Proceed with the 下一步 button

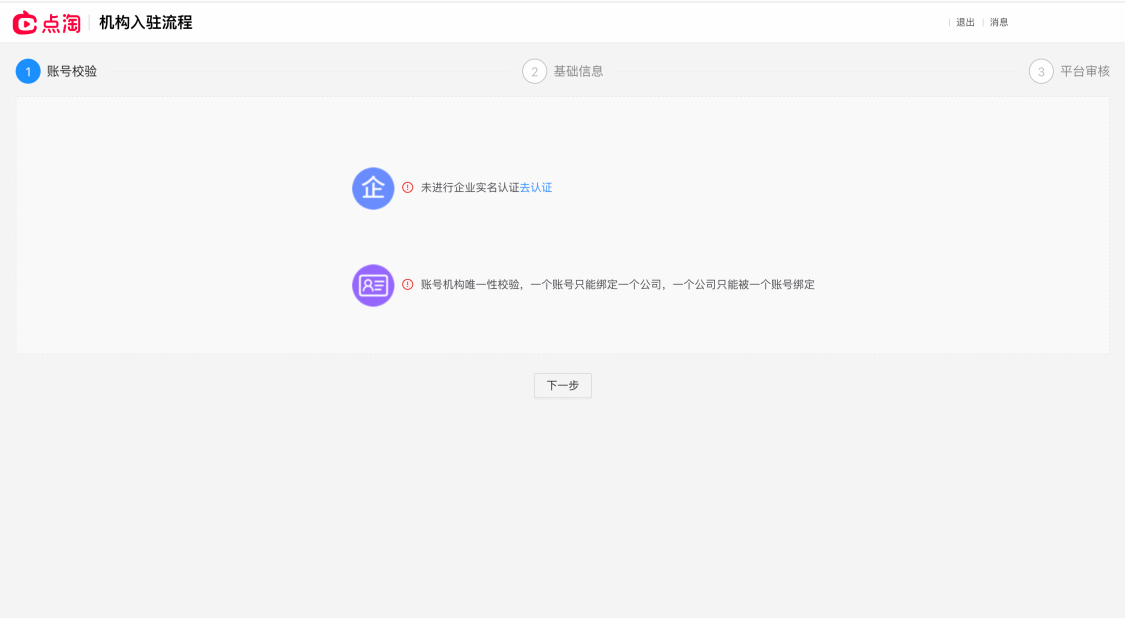[x=562, y=385]
